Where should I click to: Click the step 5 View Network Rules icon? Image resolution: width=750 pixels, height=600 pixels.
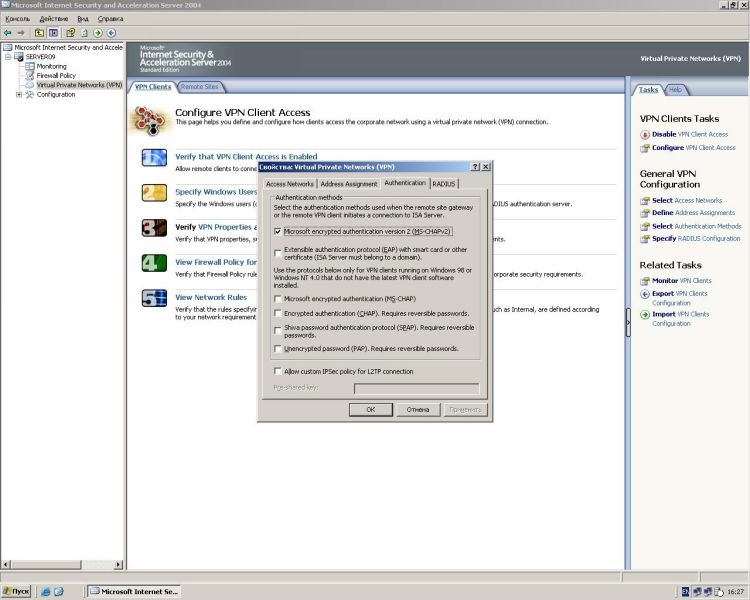(154, 298)
